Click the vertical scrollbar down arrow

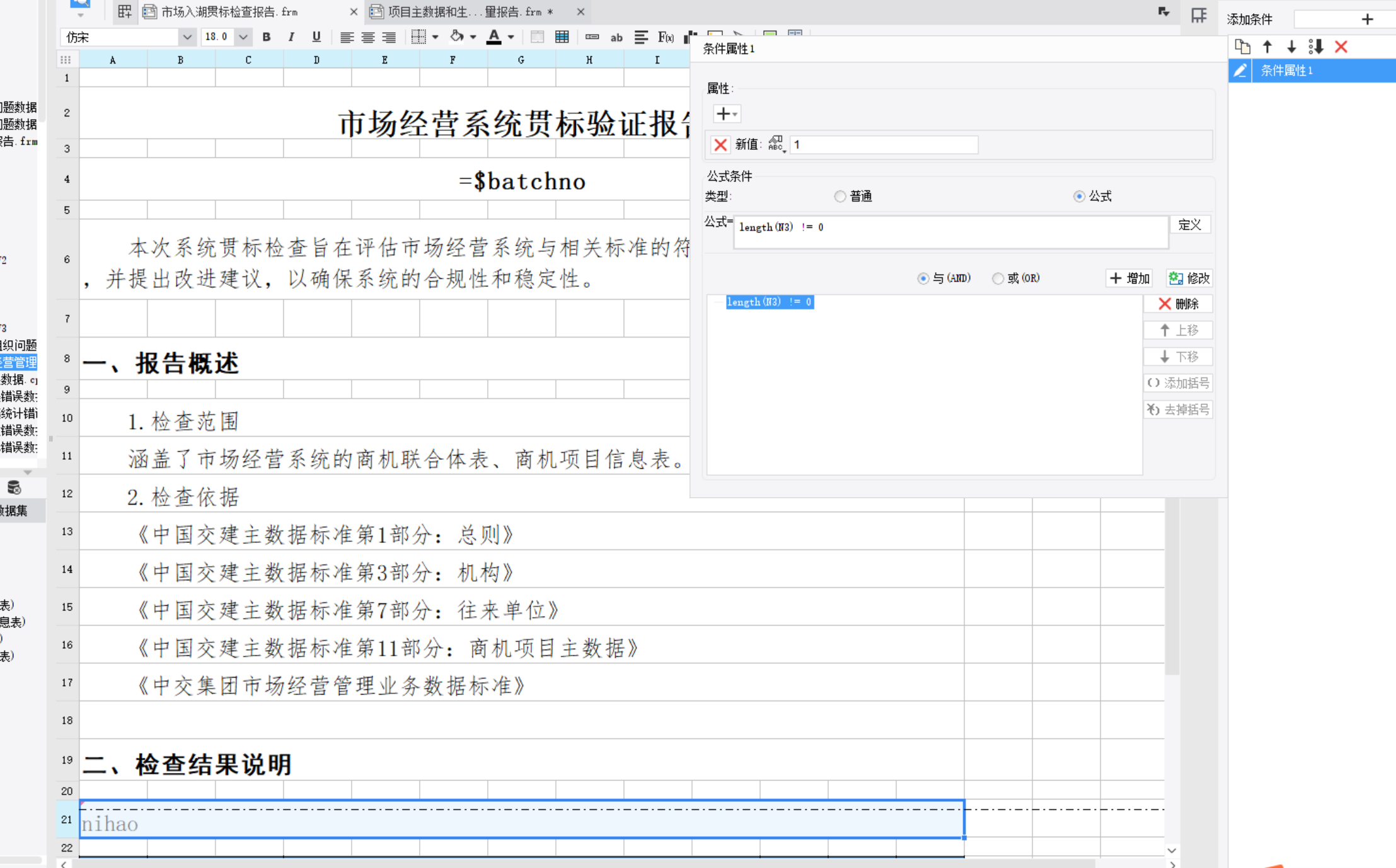(1172, 850)
